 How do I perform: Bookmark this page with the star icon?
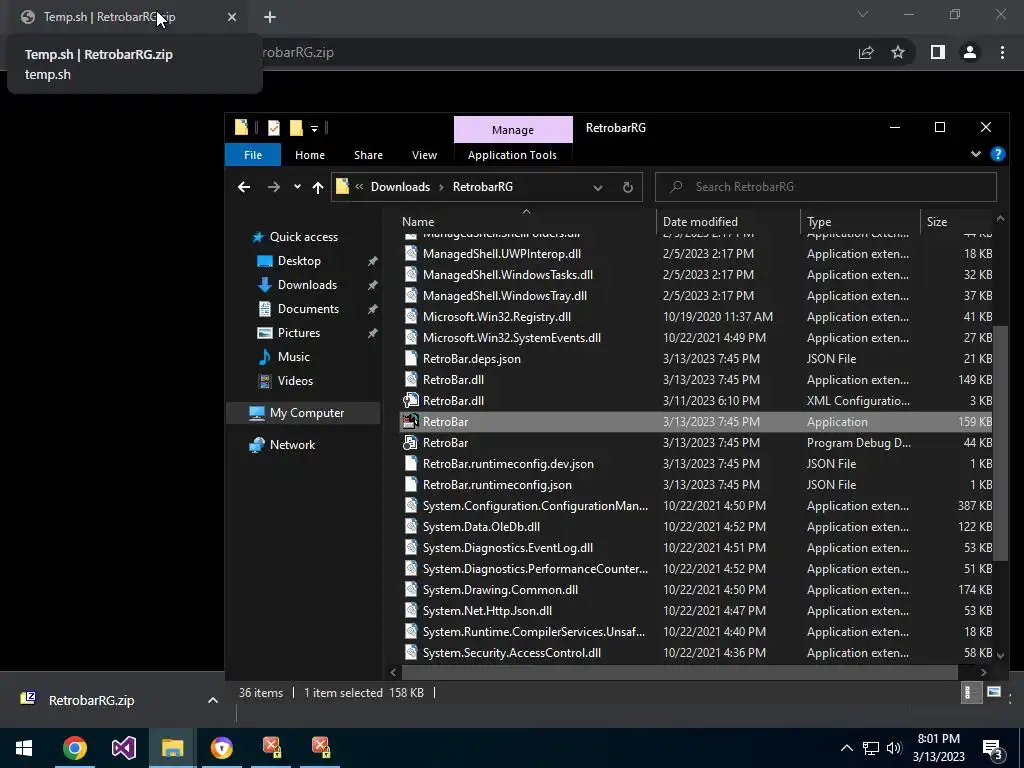(899, 52)
